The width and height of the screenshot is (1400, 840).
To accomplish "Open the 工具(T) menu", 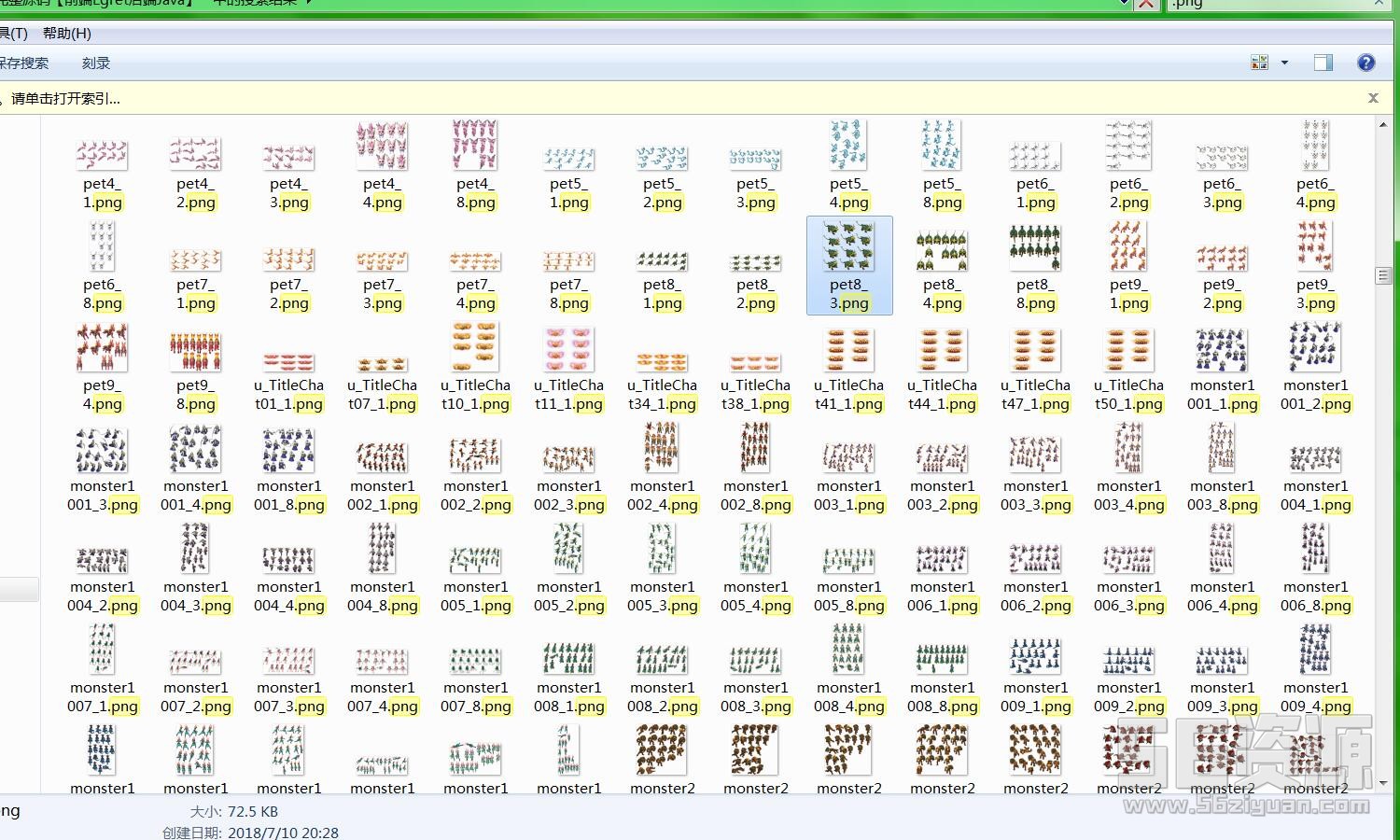I will click(x=13, y=34).
